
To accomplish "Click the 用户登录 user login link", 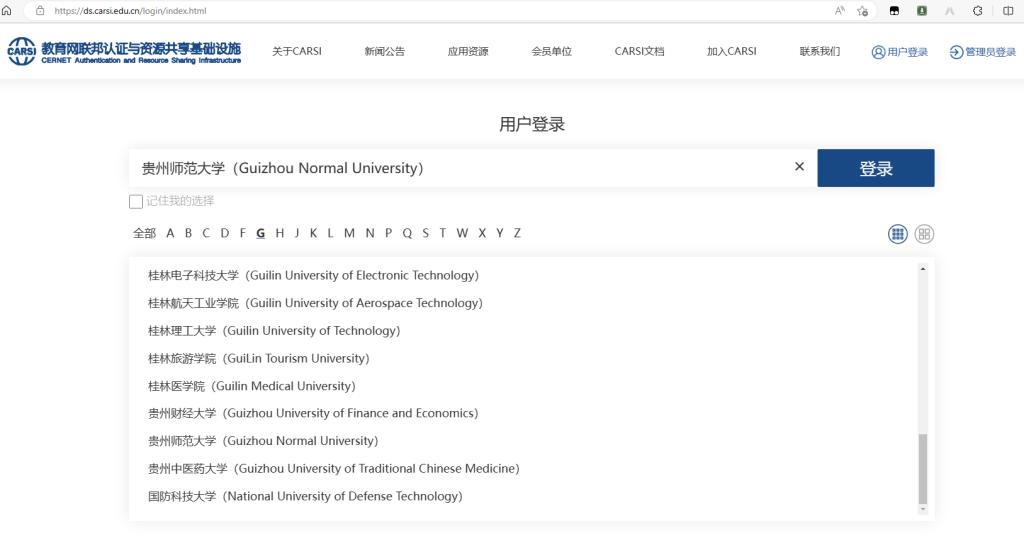I will 900,52.
